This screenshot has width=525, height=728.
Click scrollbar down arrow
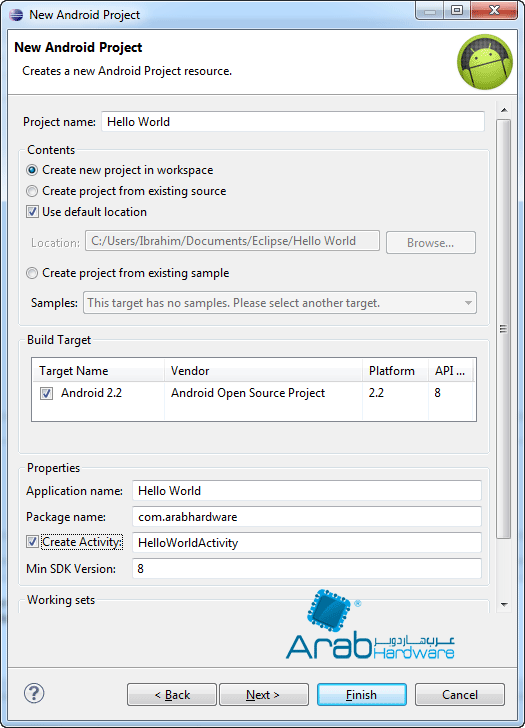(504, 604)
